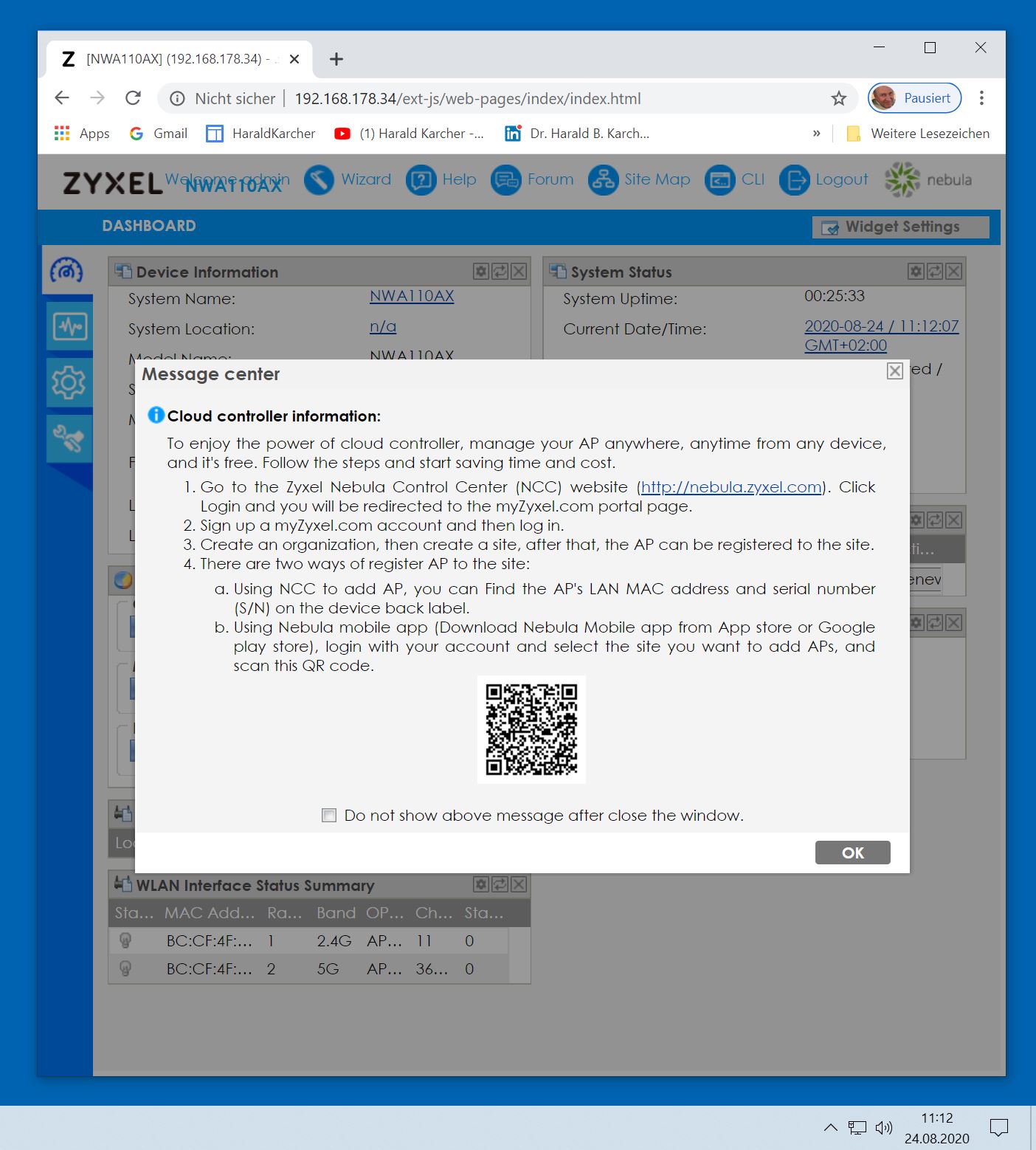Image resolution: width=1036 pixels, height=1150 pixels.
Task: Open the YouTube Harald Karcher bookmark
Action: click(x=409, y=134)
